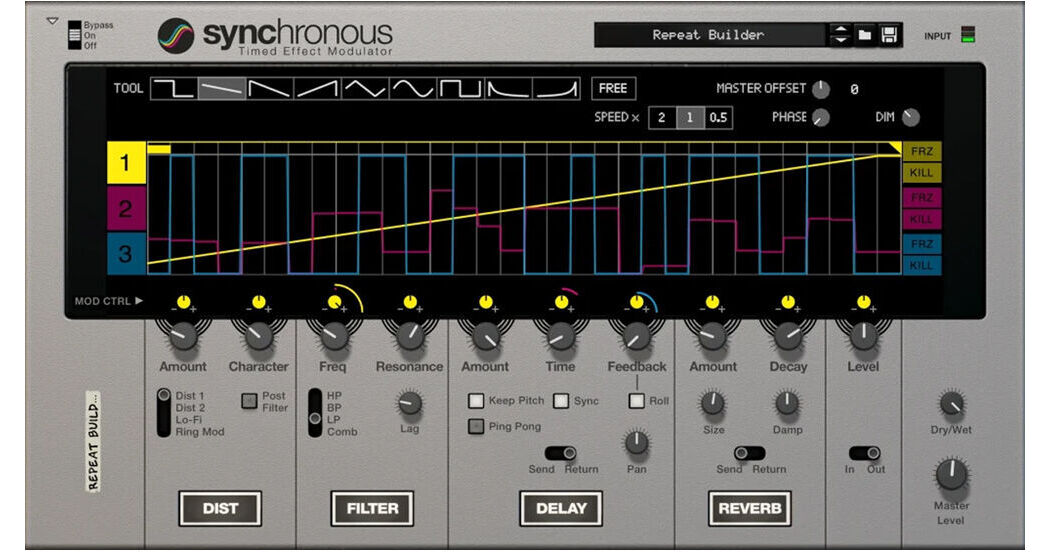Click the REPEAT BUILD name tape label
This screenshot has height=552, width=1051.
[x=93, y=441]
